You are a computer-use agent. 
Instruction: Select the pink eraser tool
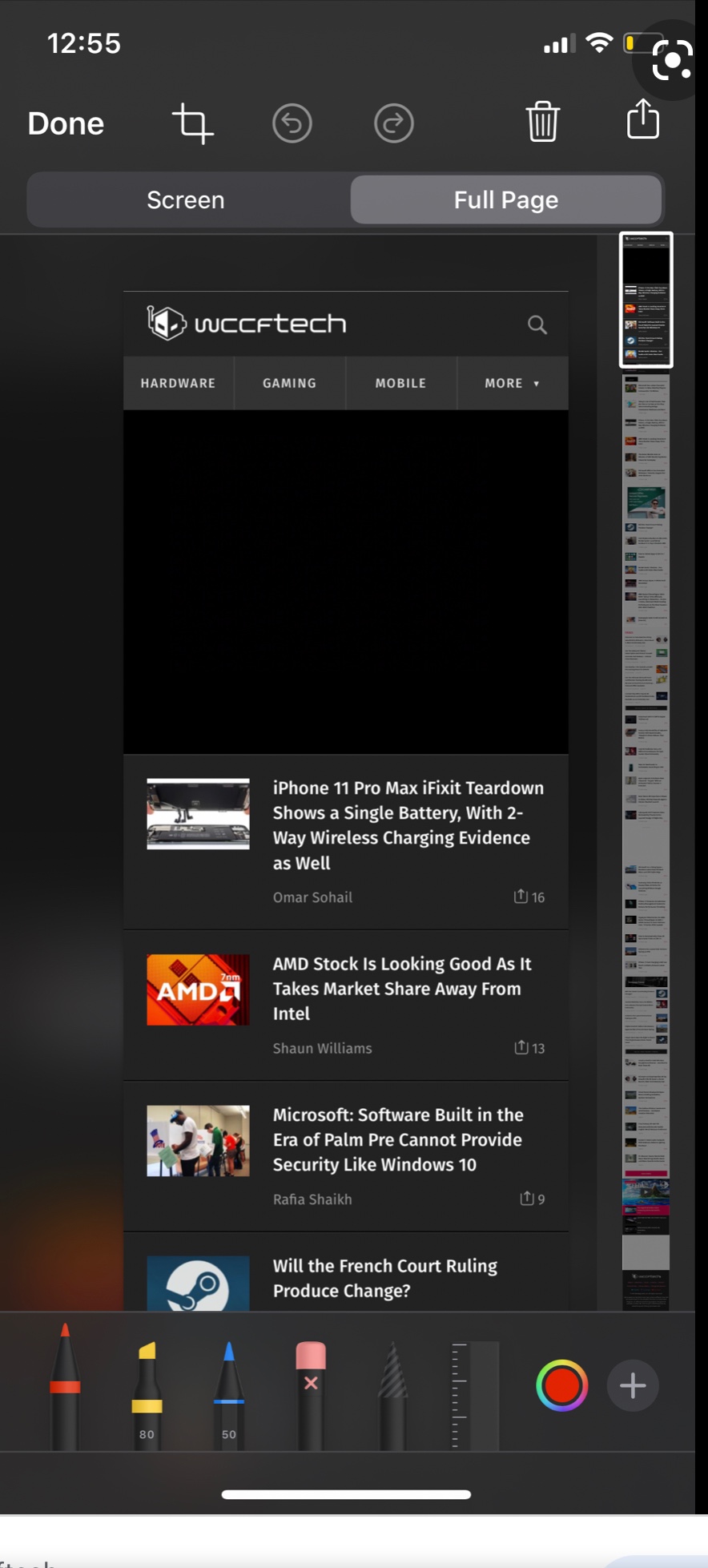coord(311,1394)
